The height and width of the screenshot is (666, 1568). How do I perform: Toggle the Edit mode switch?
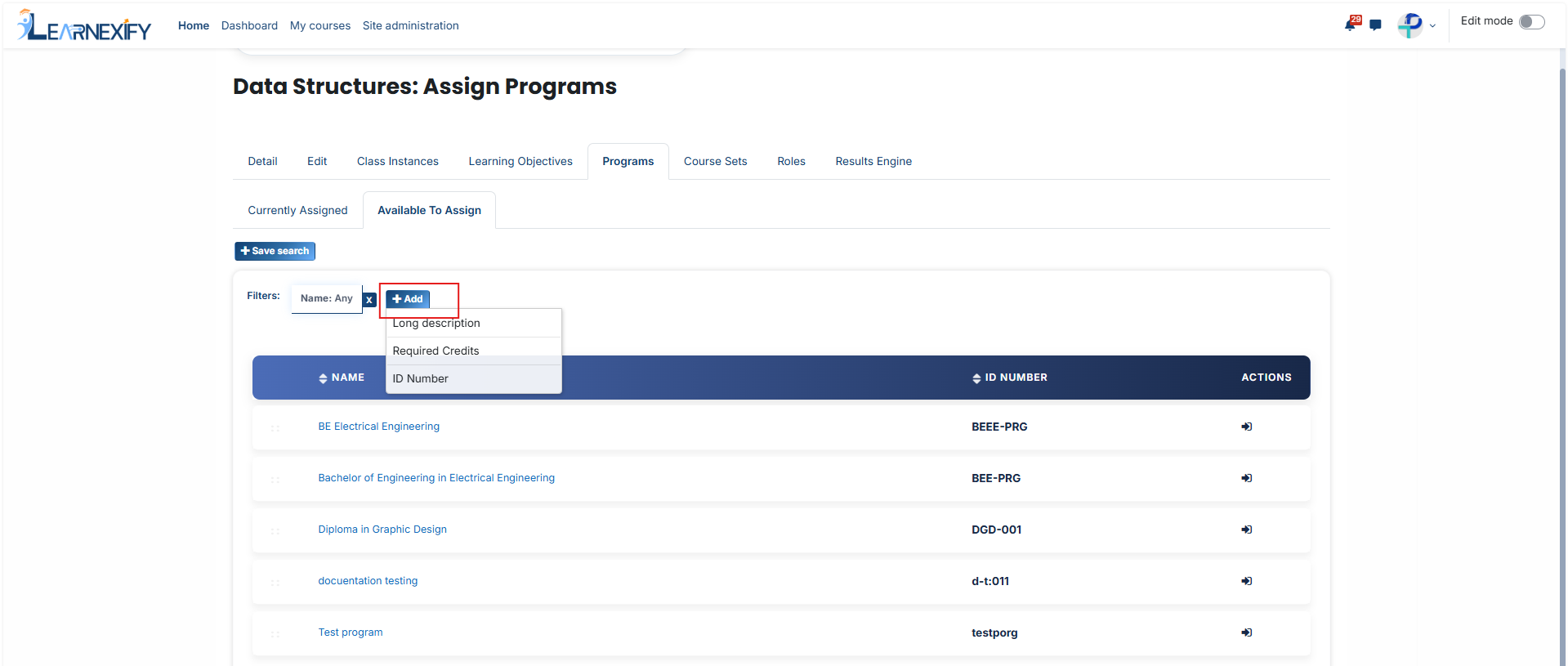coord(1531,22)
